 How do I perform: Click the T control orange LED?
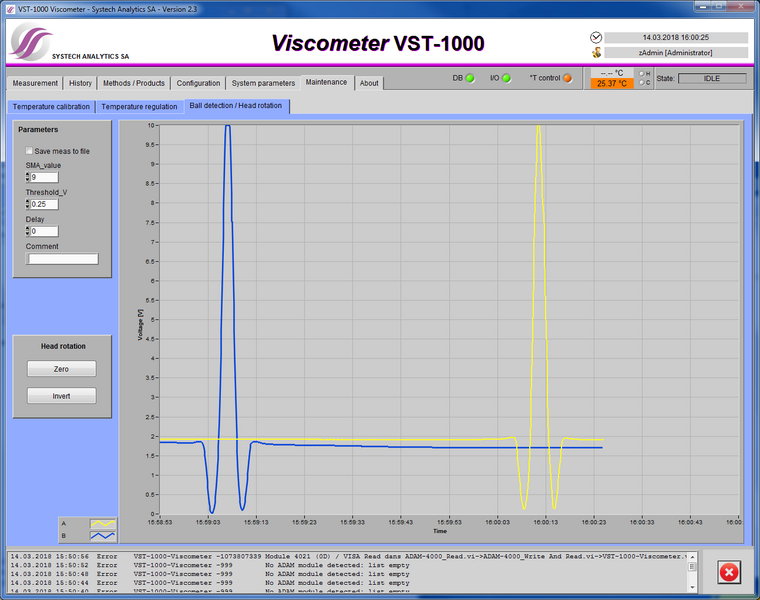point(567,78)
